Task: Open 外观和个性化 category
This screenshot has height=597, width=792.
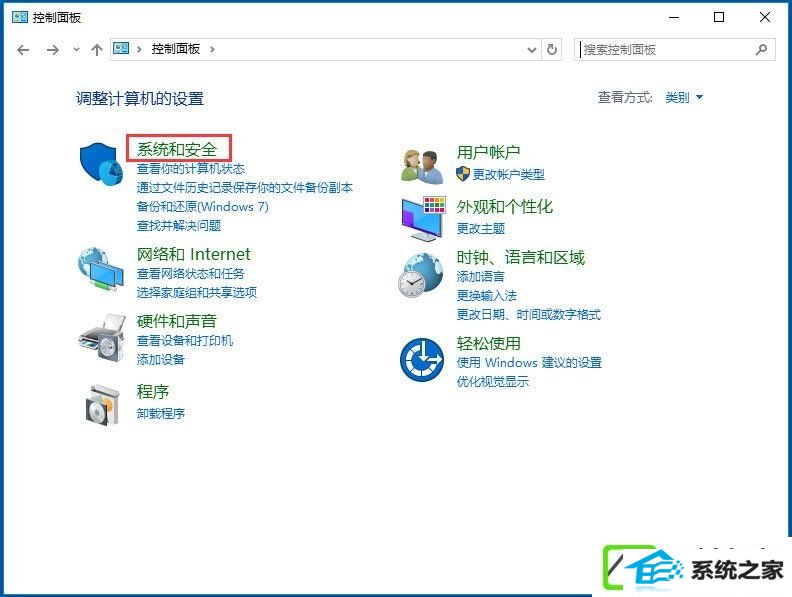Action: coord(505,207)
